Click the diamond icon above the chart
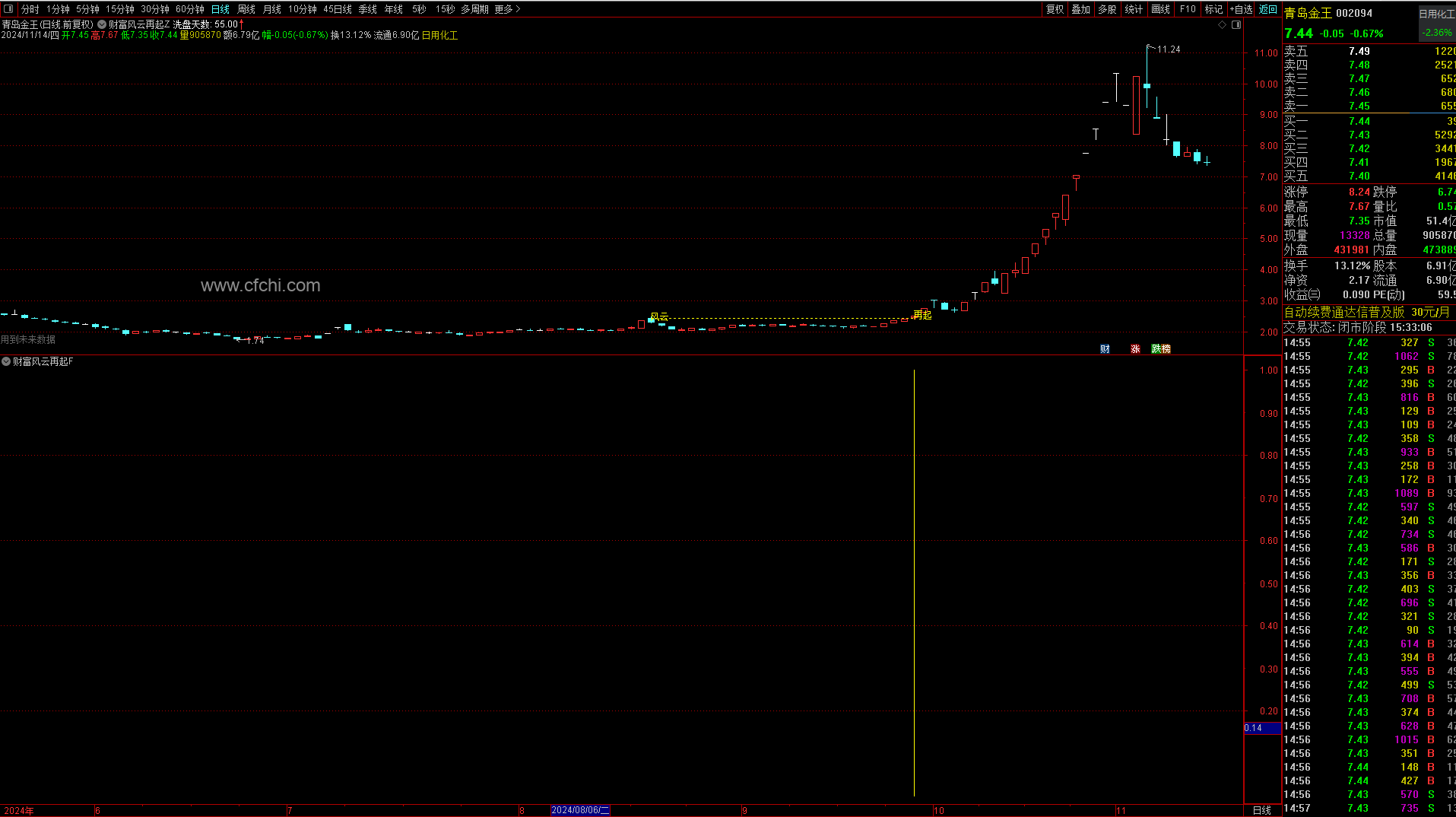1456x817 pixels. 1223,25
